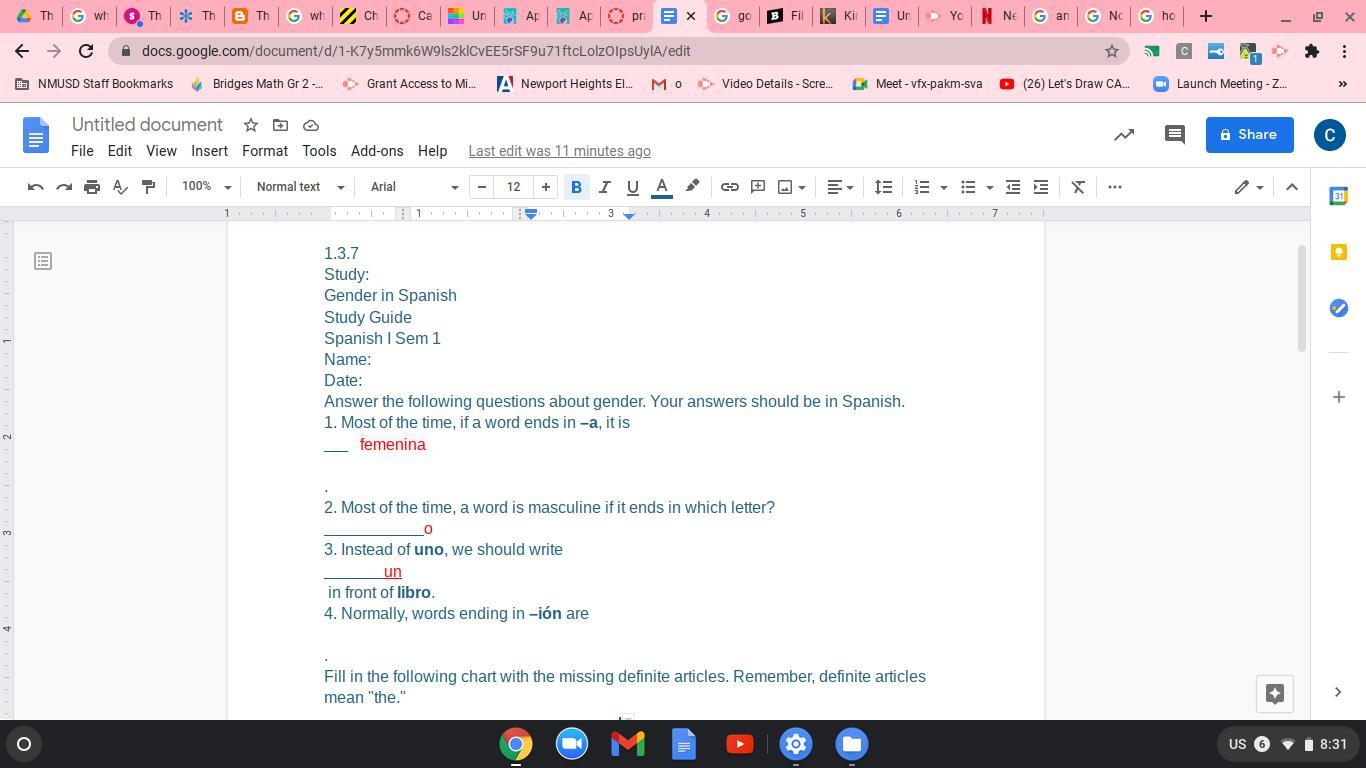The image size is (1366, 768).
Task: Open the Format menu
Action: click(x=265, y=151)
